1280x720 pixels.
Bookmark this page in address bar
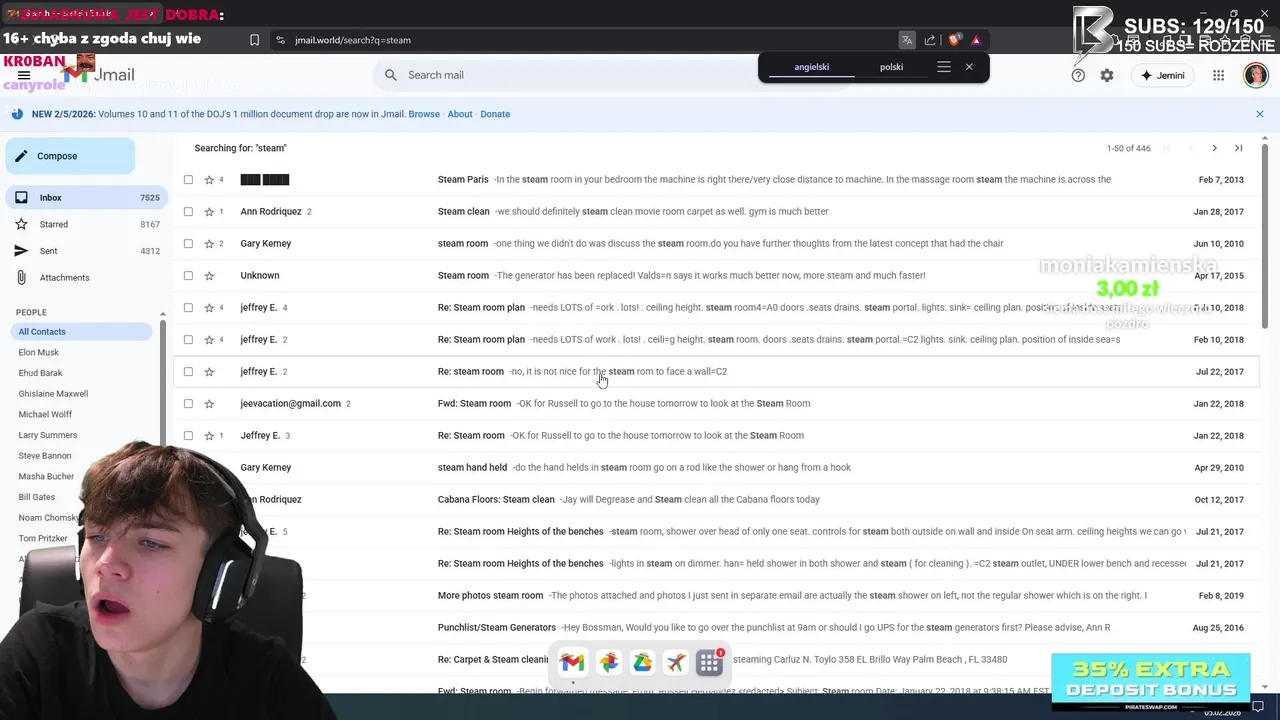[254, 40]
